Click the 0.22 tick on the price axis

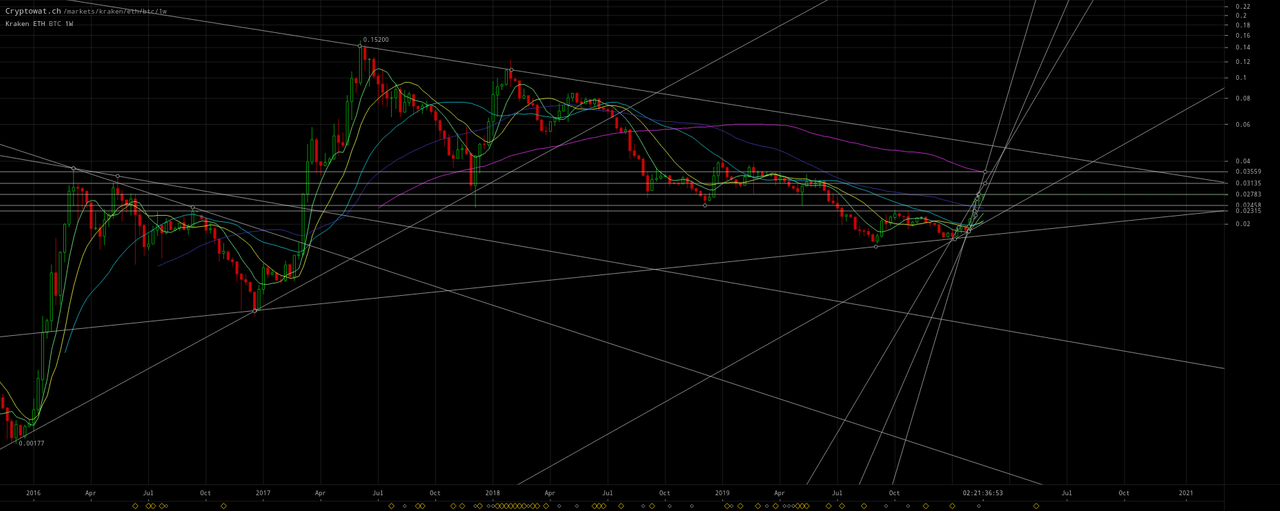pos(1243,7)
